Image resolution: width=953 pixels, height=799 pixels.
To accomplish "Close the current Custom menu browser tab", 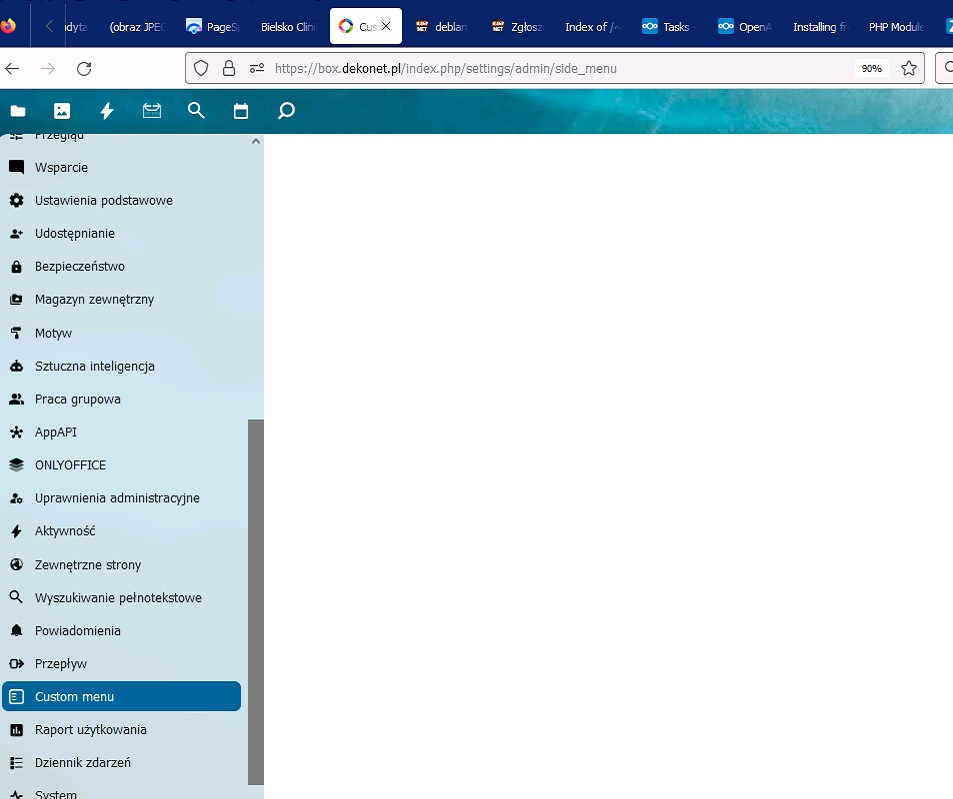I will click(x=386, y=27).
